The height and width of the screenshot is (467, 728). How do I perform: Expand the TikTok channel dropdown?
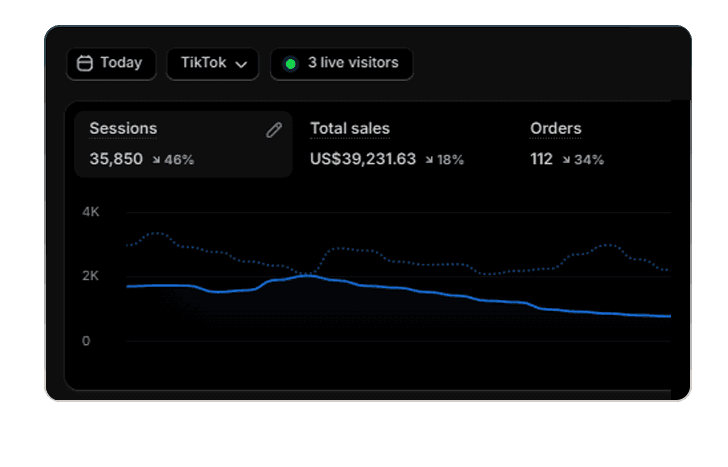(213, 64)
